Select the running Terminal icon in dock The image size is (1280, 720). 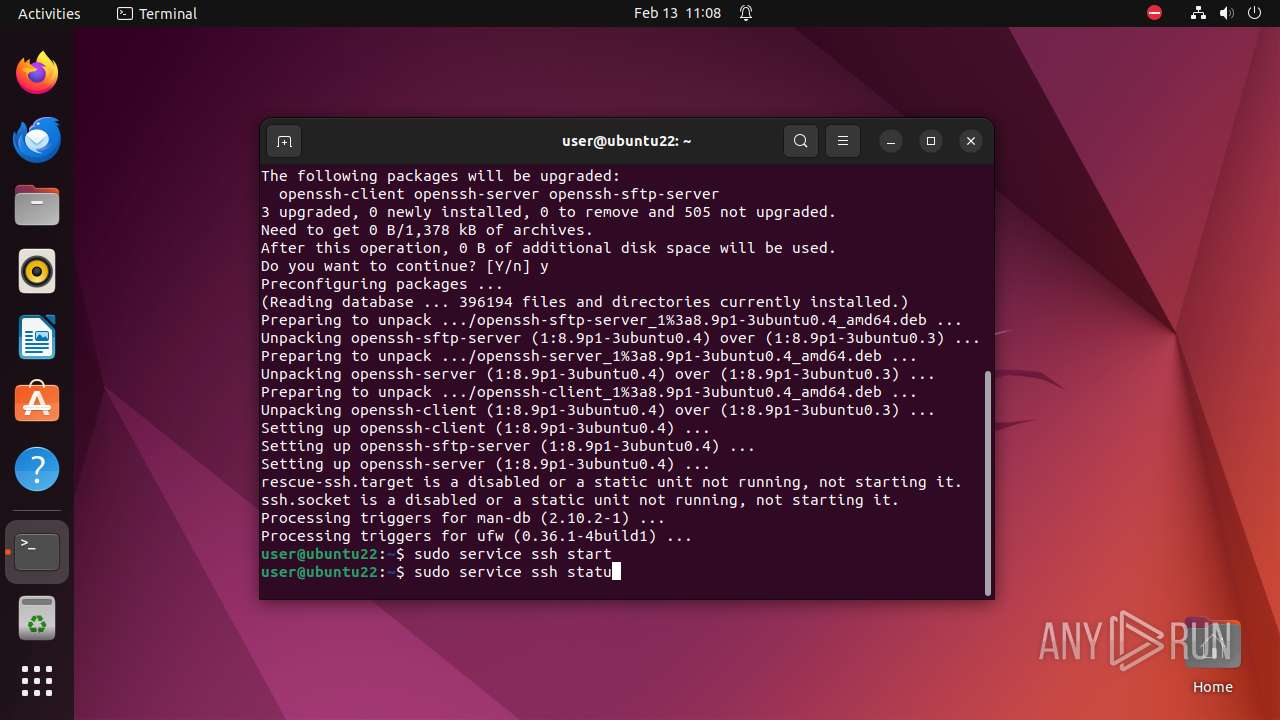coord(37,551)
